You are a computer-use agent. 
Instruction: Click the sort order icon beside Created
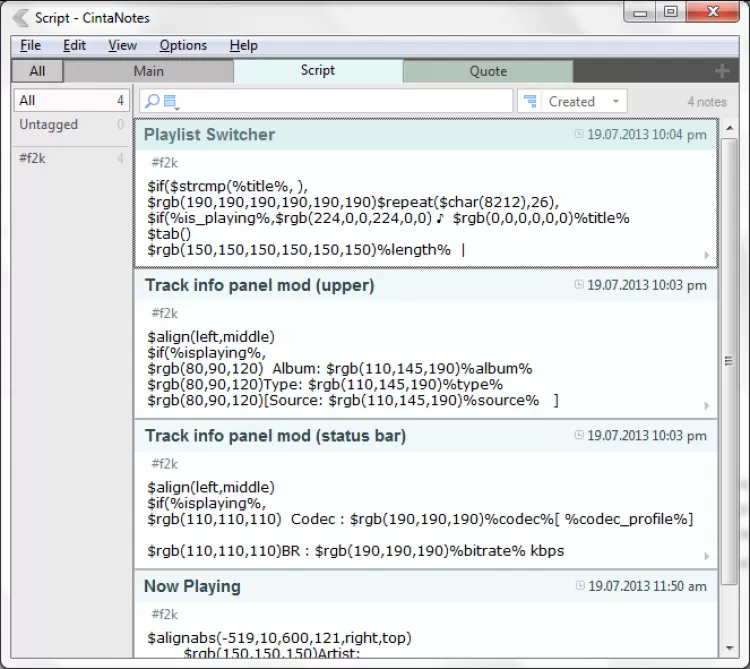pos(530,101)
